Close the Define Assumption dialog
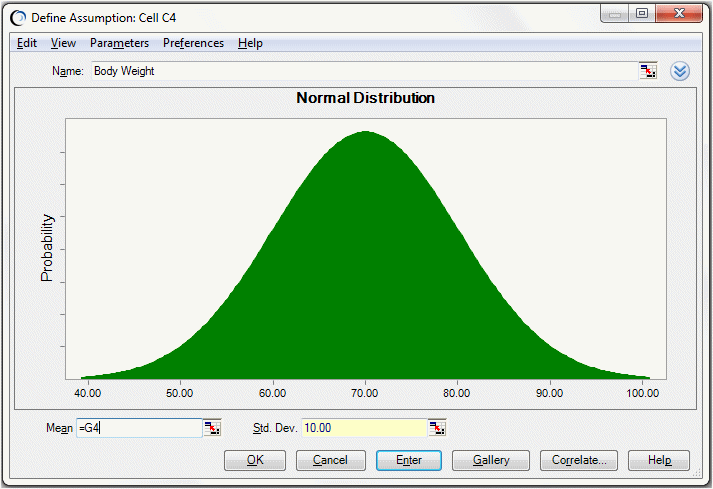 pos(679,13)
